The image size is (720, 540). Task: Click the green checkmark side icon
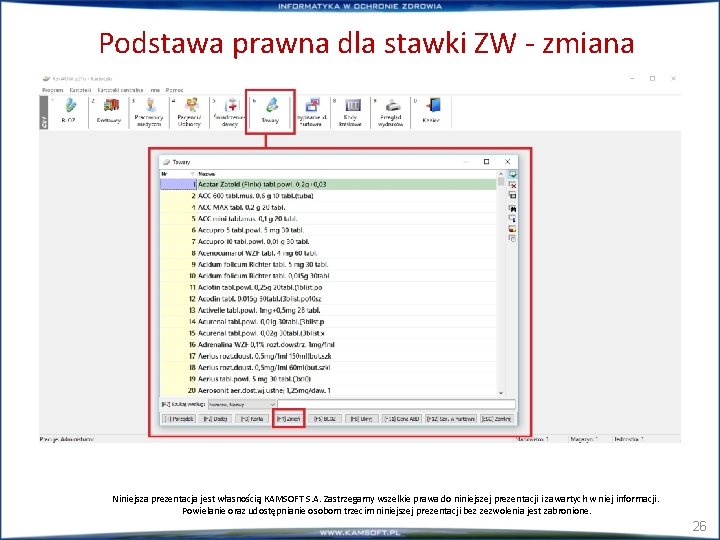pyautogui.click(x=512, y=175)
